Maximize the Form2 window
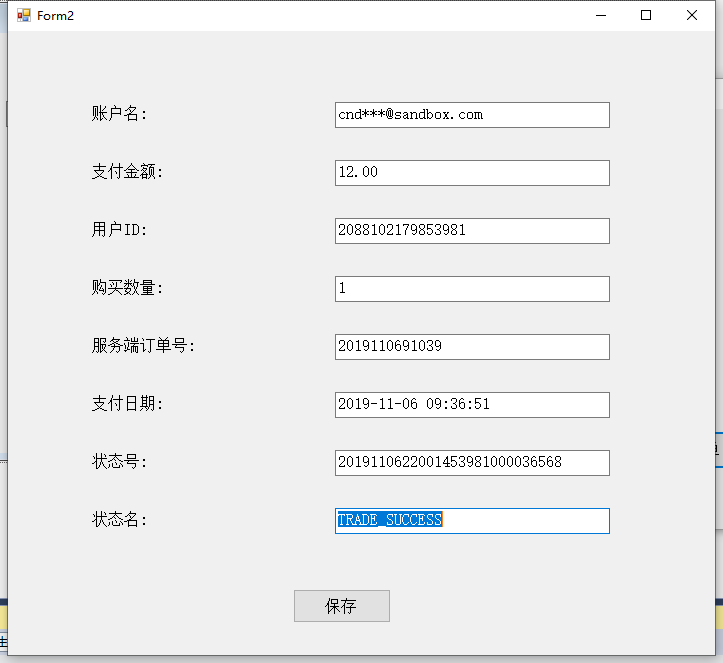 click(x=646, y=15)
